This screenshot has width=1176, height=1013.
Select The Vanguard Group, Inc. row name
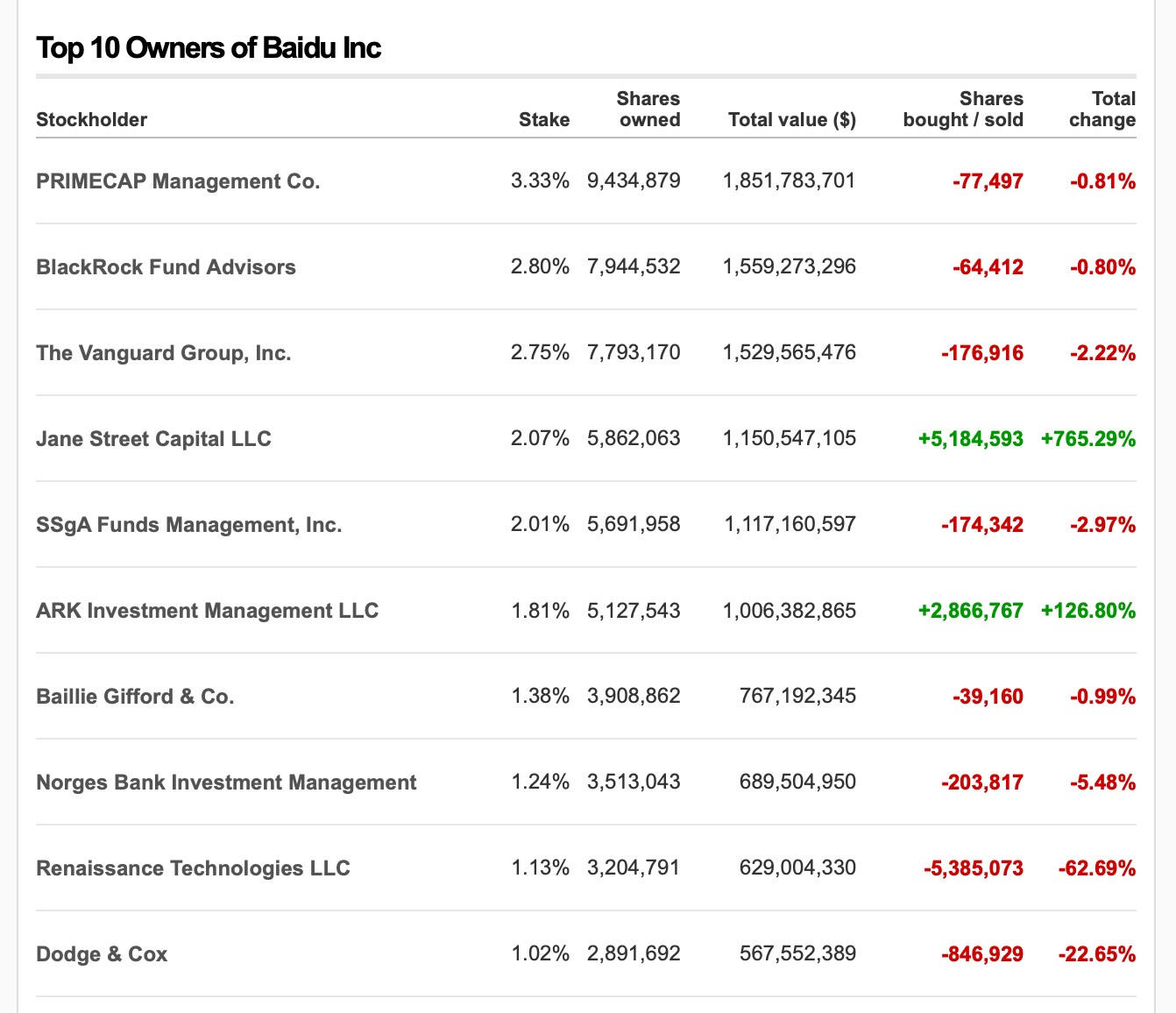pos(164,353)
